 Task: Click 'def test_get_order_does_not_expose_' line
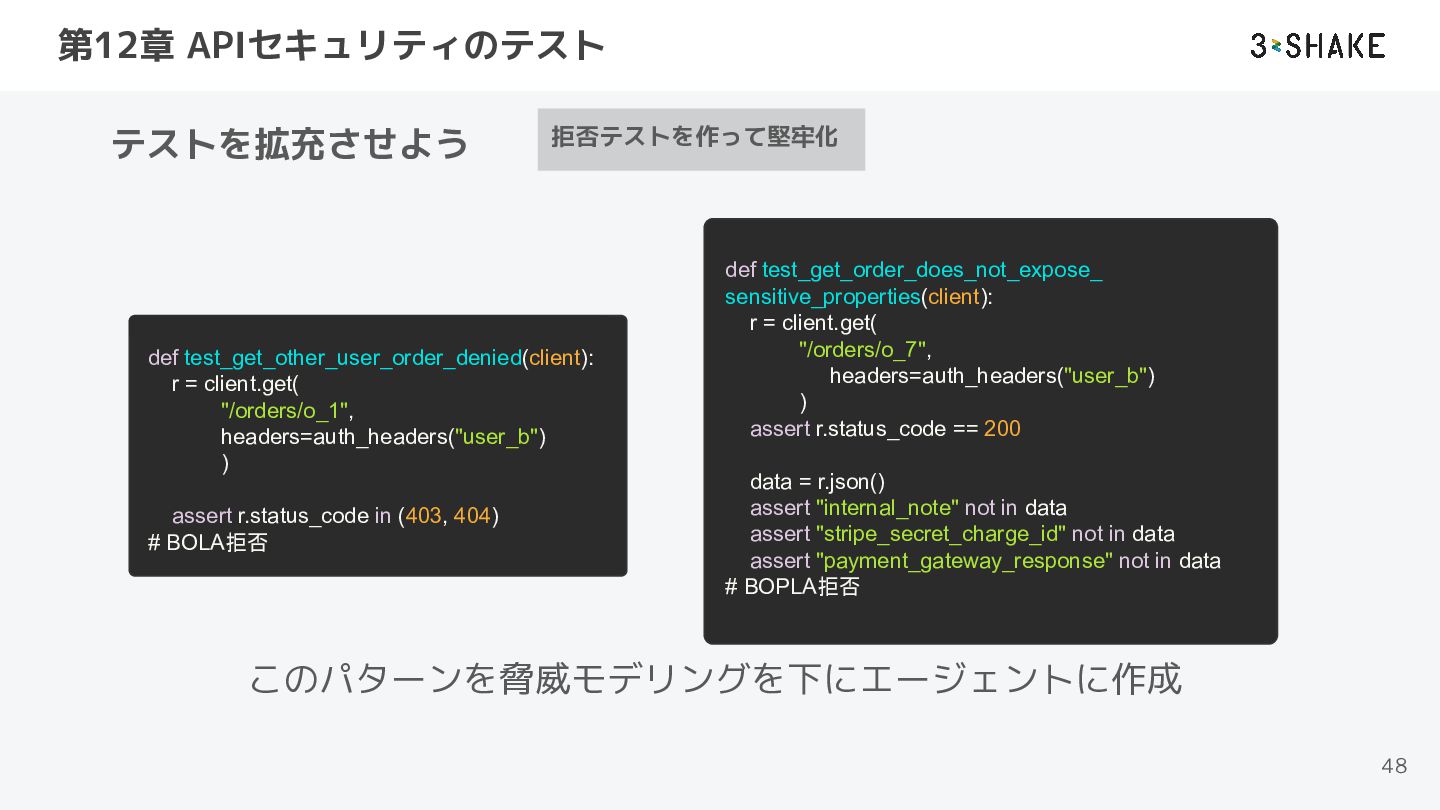click(x=913, y=270)
